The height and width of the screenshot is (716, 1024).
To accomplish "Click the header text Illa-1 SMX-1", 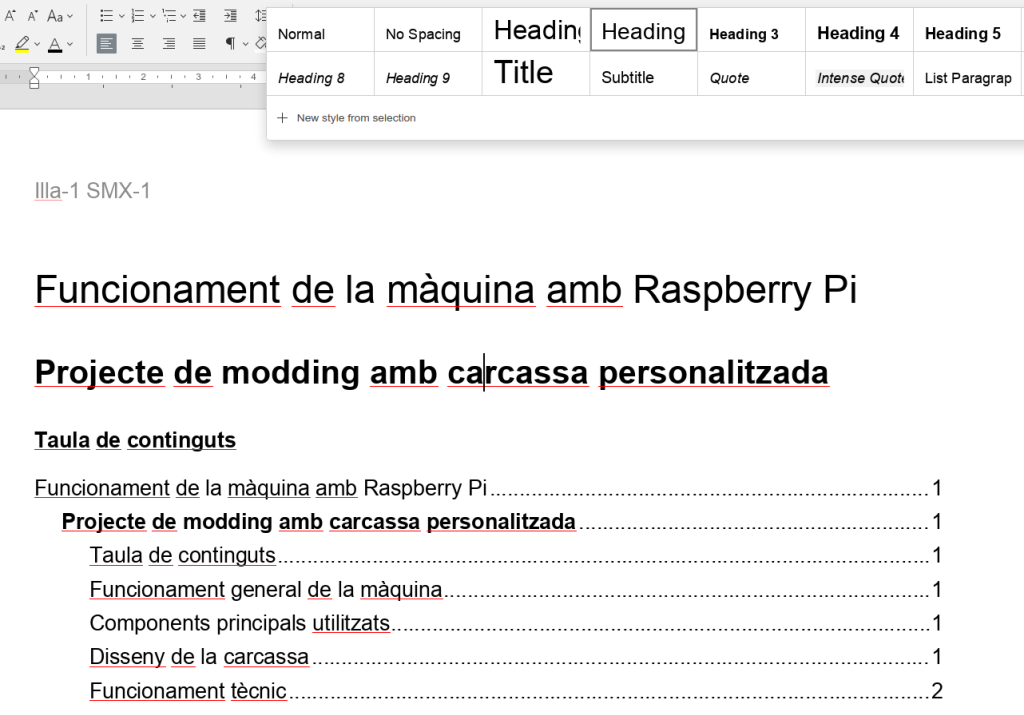I will point(92,191).
